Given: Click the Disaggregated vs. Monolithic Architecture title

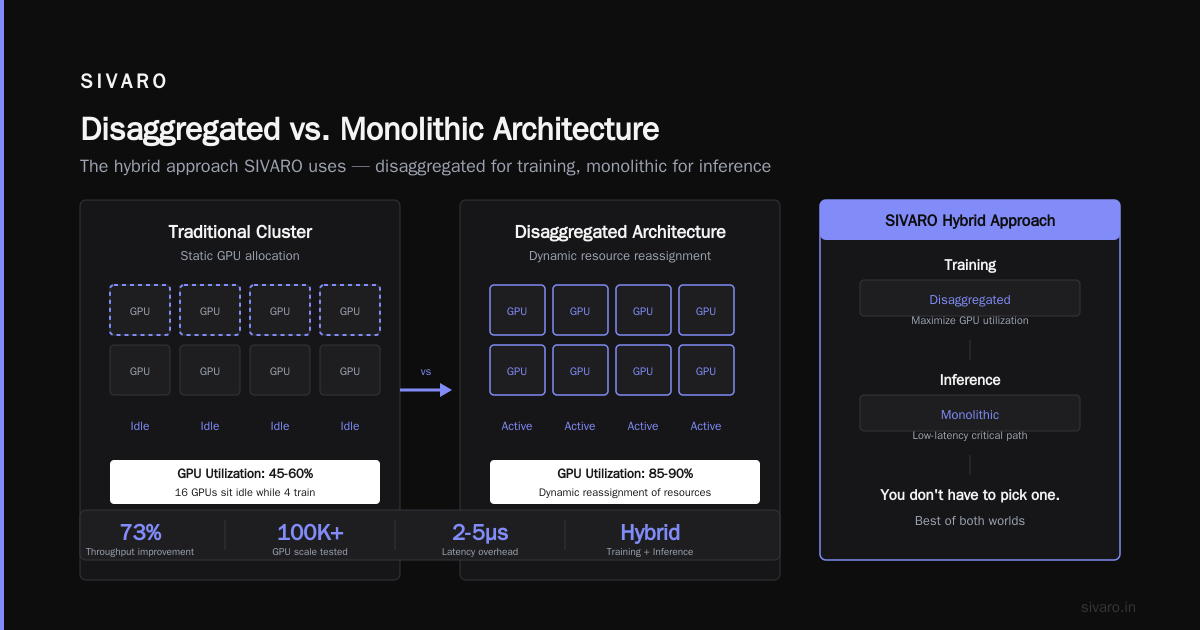Looking at the screenshot, I should 370,130.
